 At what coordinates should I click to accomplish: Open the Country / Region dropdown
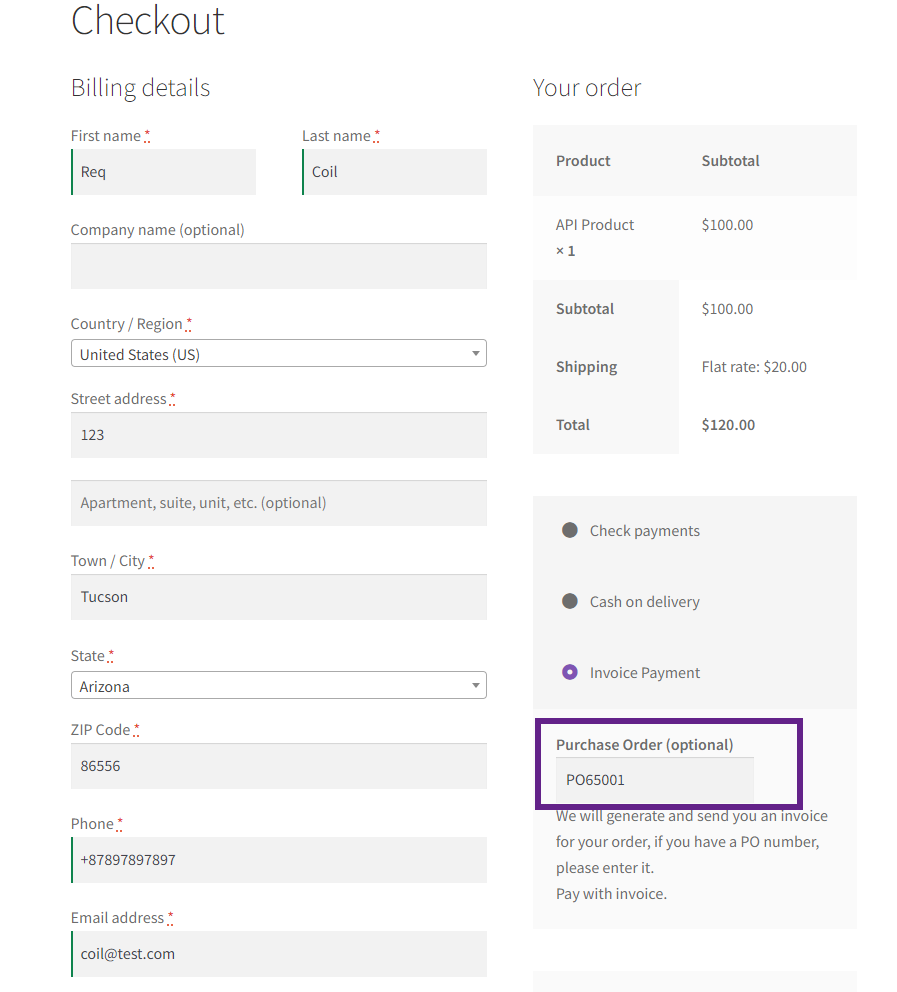coord(278,353)
